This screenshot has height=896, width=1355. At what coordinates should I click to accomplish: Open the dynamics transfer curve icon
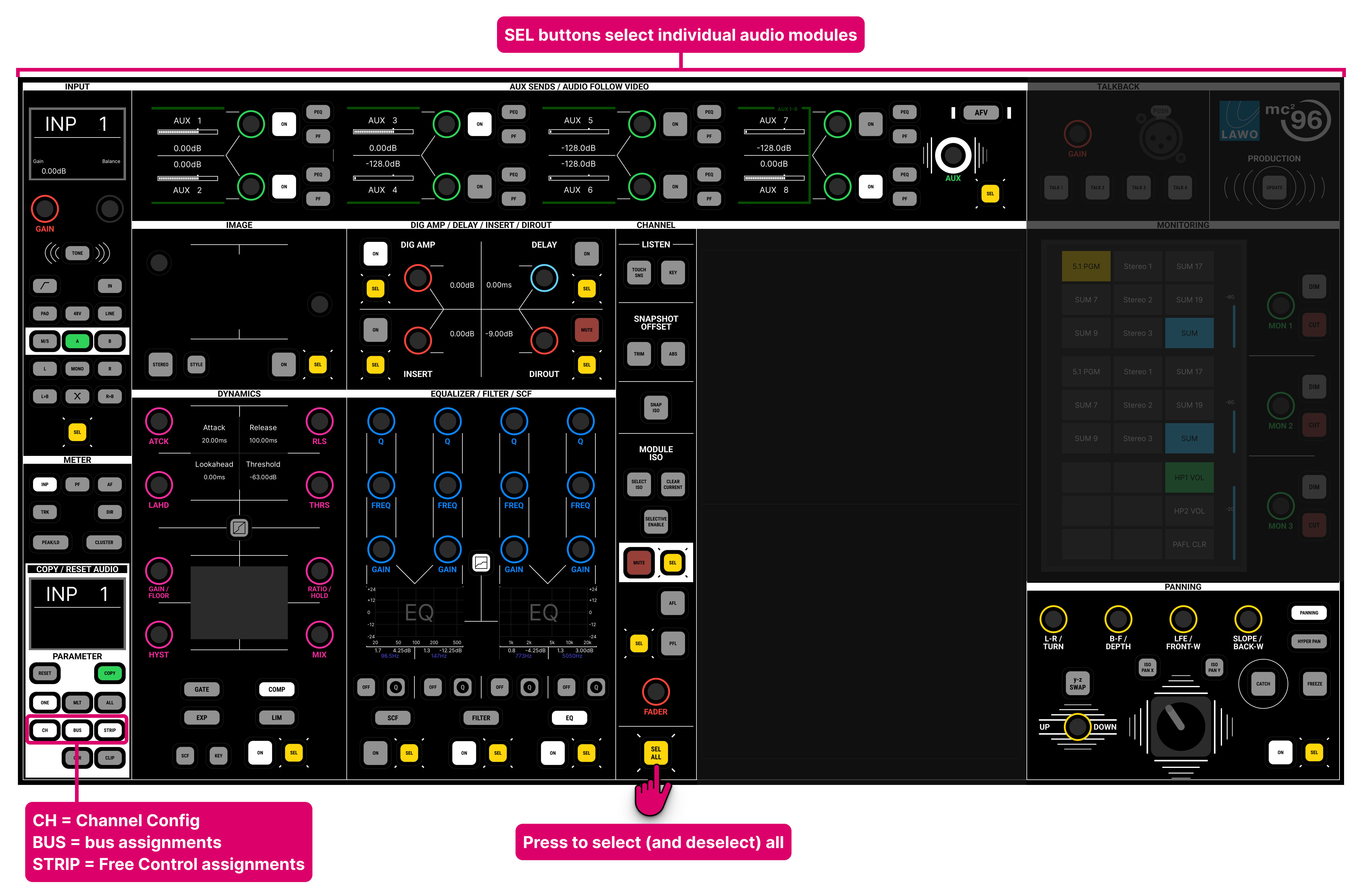pos(240,528)
